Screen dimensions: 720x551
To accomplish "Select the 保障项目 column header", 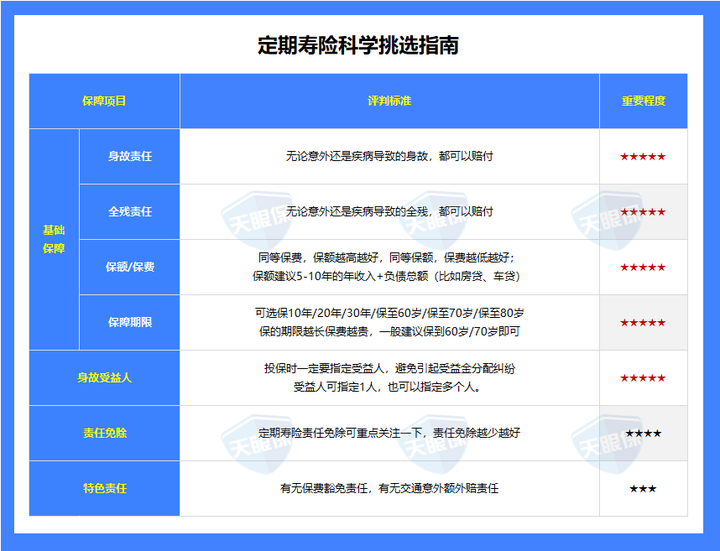I will coord(104,101).
